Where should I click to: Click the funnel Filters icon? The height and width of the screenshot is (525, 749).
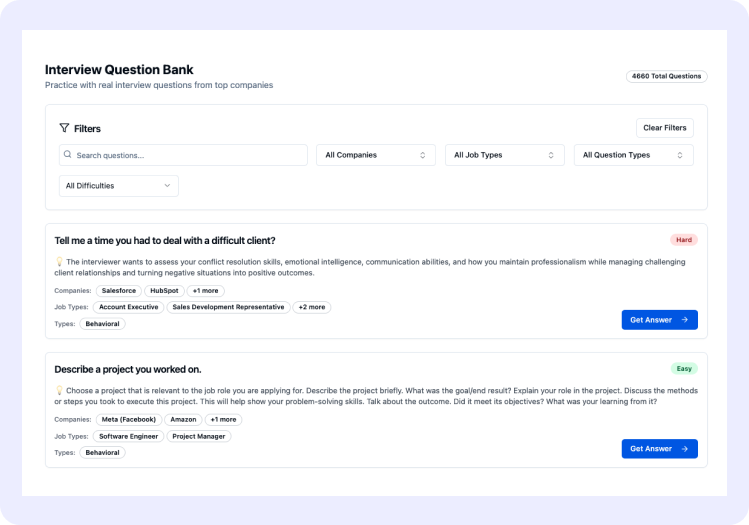(x=64, y=128)
